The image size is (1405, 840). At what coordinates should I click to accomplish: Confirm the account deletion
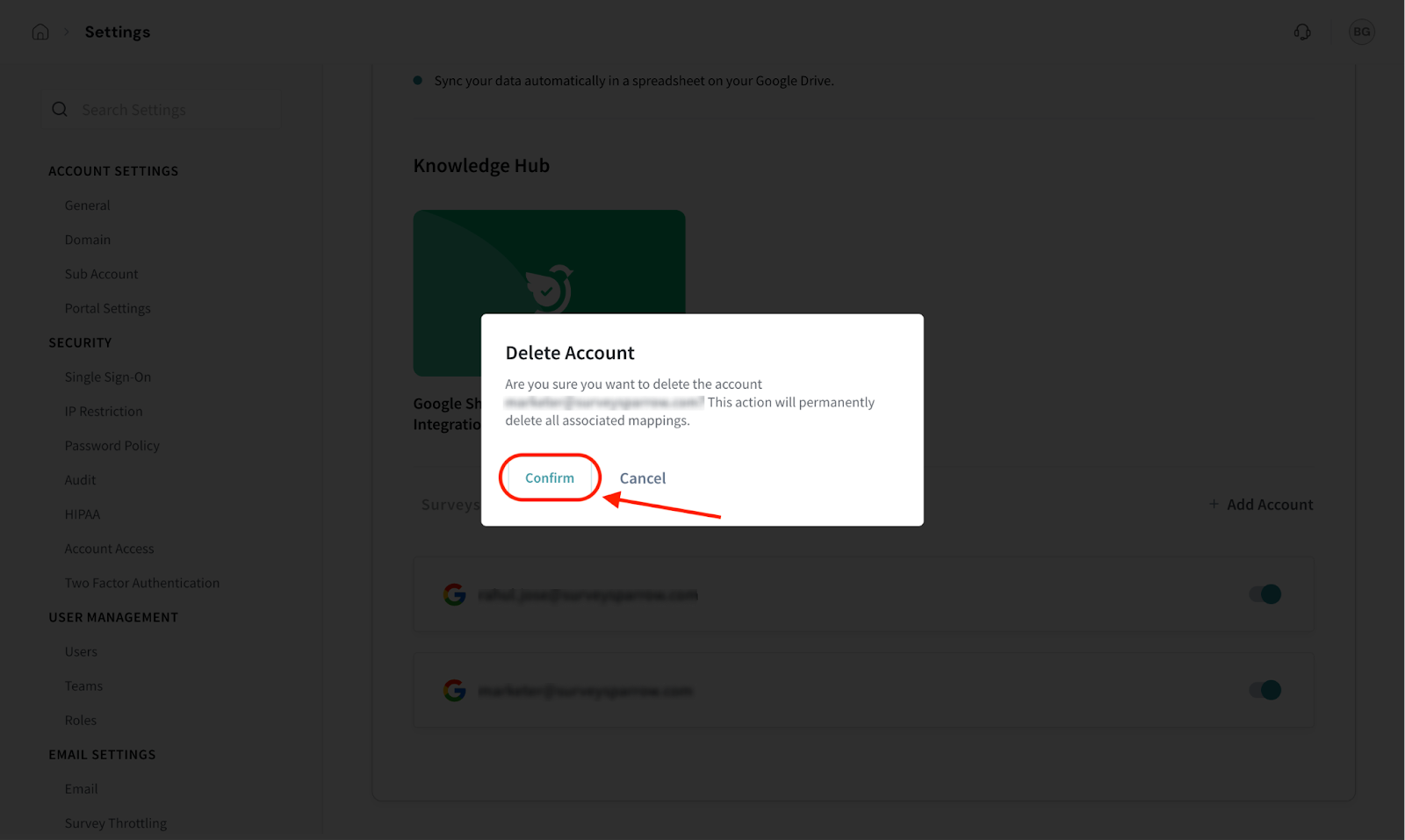tap(550, 478)
